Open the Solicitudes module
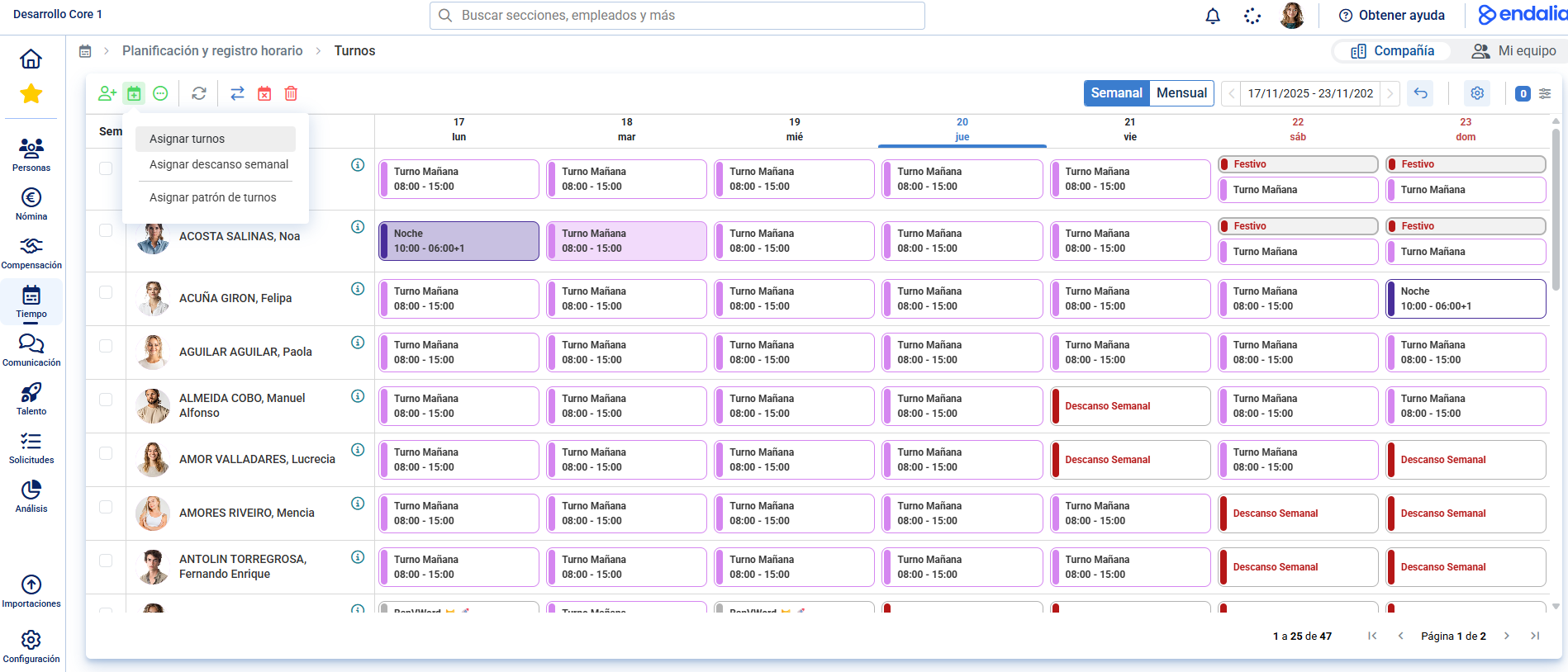The width and height of the screenshot is (1568, 672). click(31, 447)
